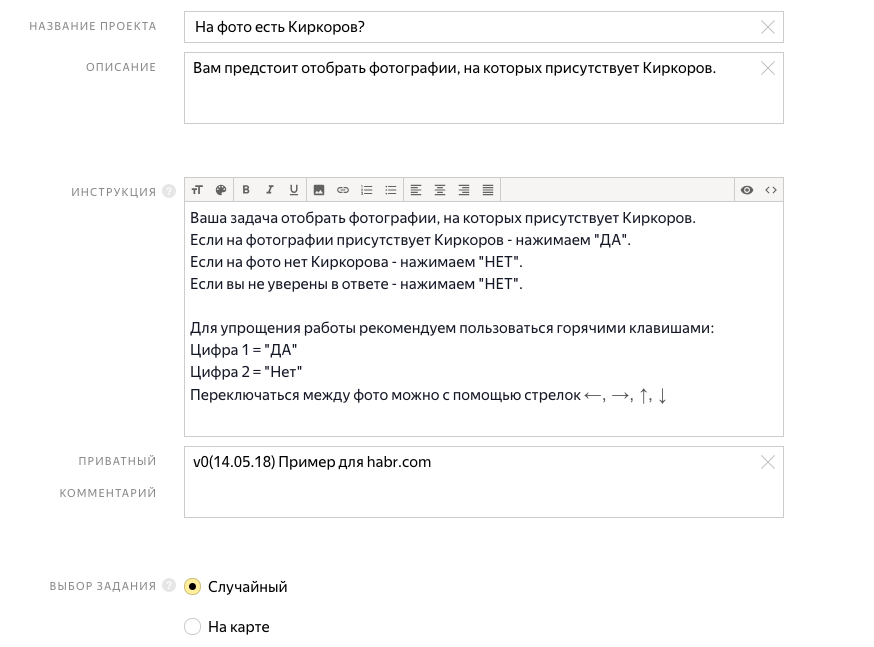Select the "На карте" radio option

(193, 627)
